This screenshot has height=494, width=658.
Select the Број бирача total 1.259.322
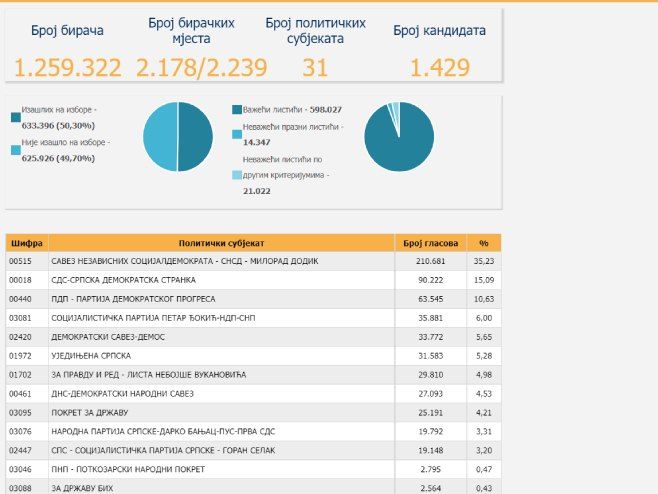coord(67,68)
